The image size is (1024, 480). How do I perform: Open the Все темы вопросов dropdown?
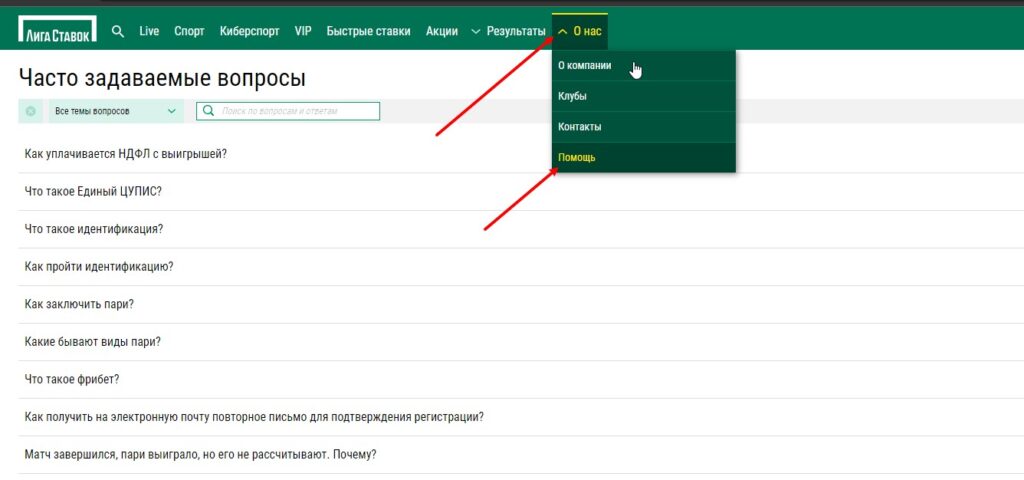click(x=116, y=111)
